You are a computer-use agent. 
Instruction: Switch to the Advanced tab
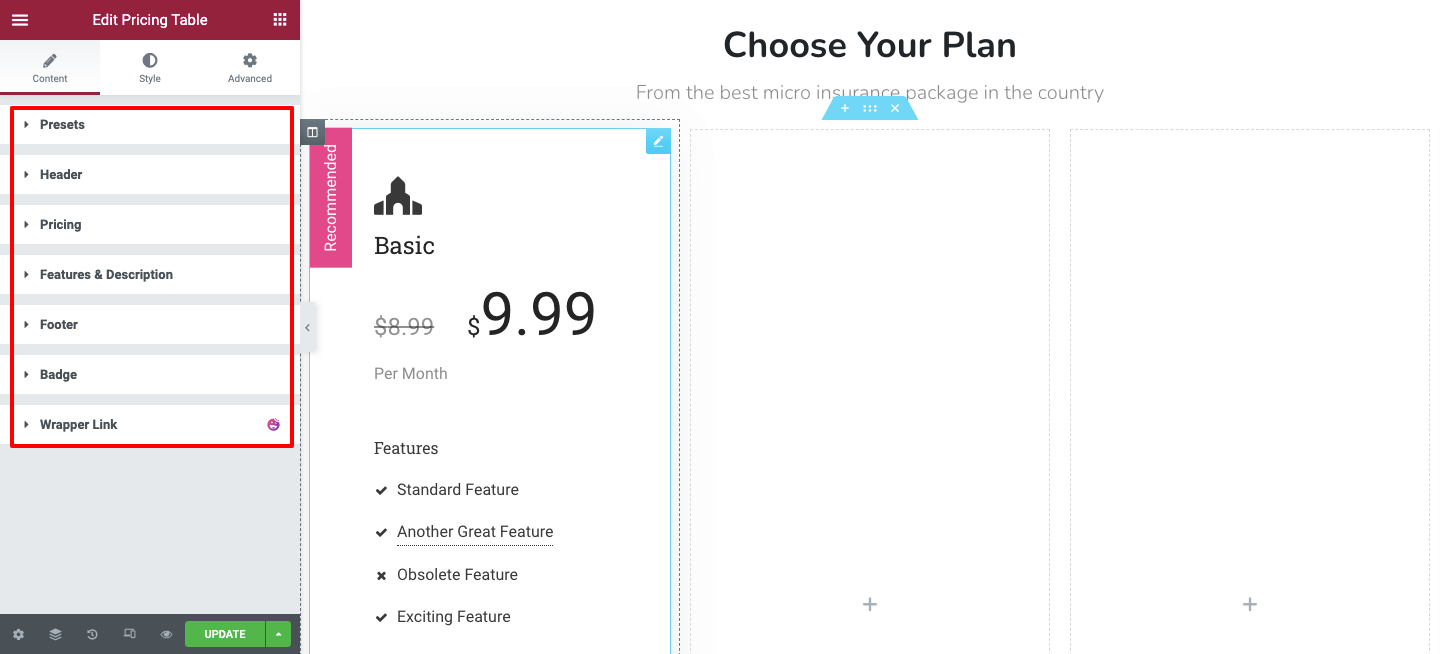(250, 68)
